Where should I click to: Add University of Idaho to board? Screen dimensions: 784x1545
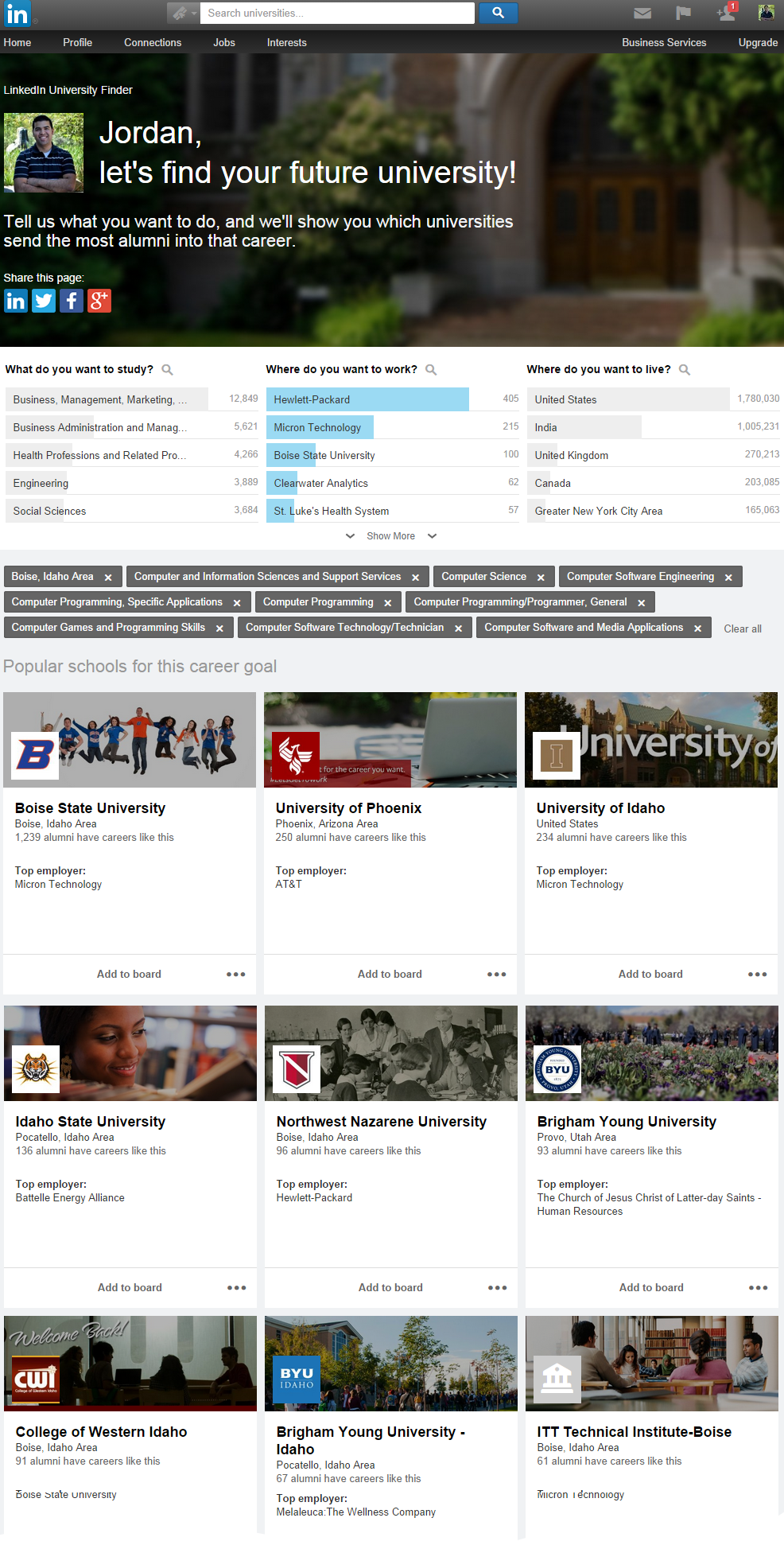tap(650, 974)
